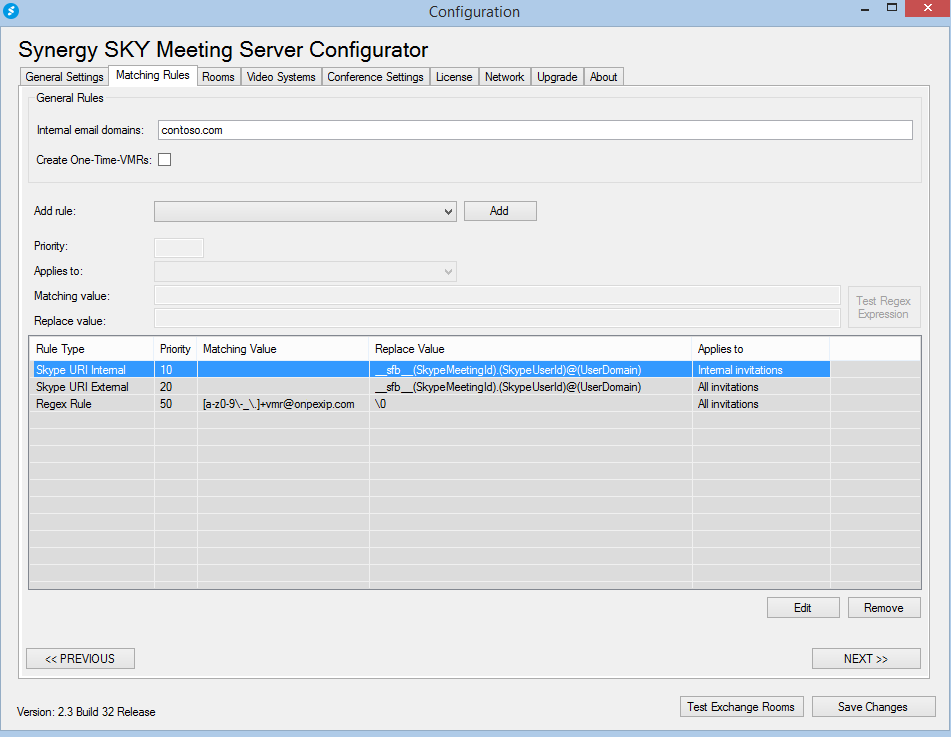Viewport: 951px width, 737px height.
Task: Open the Add rule dropdown
Action: [x=305, y=211]
